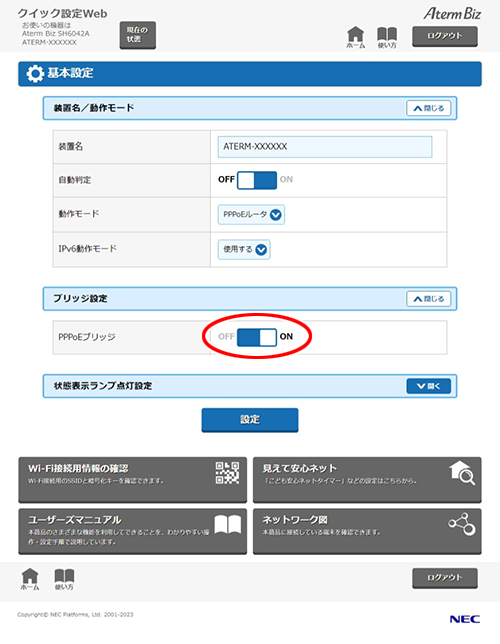500x644 pixels.
Task: Click the blue 設定 button
Action: click(250, 420)
